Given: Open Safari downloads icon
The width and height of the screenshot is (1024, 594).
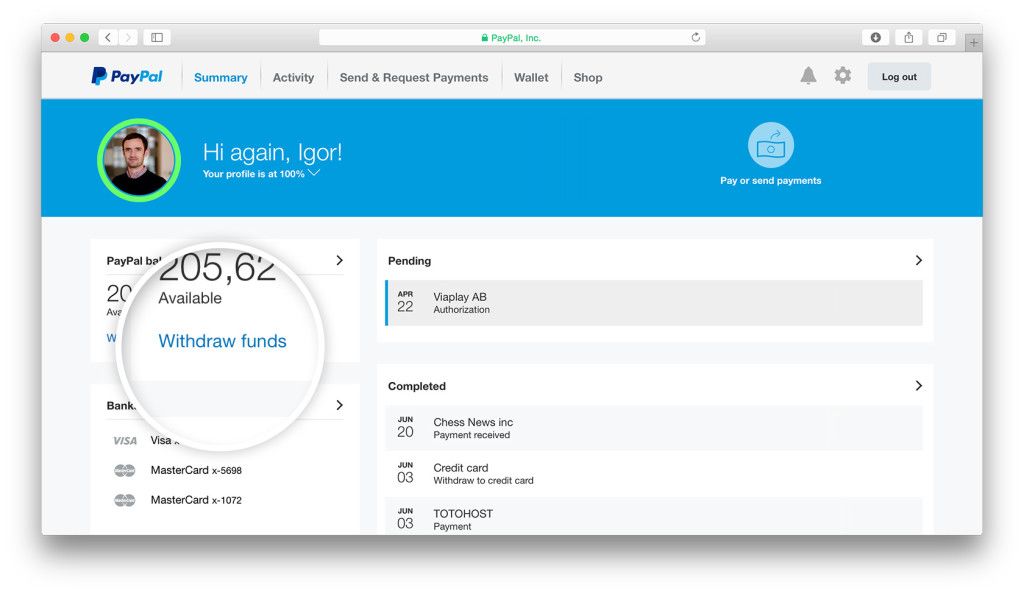Looking at the screenshot, I should [876, 38].
